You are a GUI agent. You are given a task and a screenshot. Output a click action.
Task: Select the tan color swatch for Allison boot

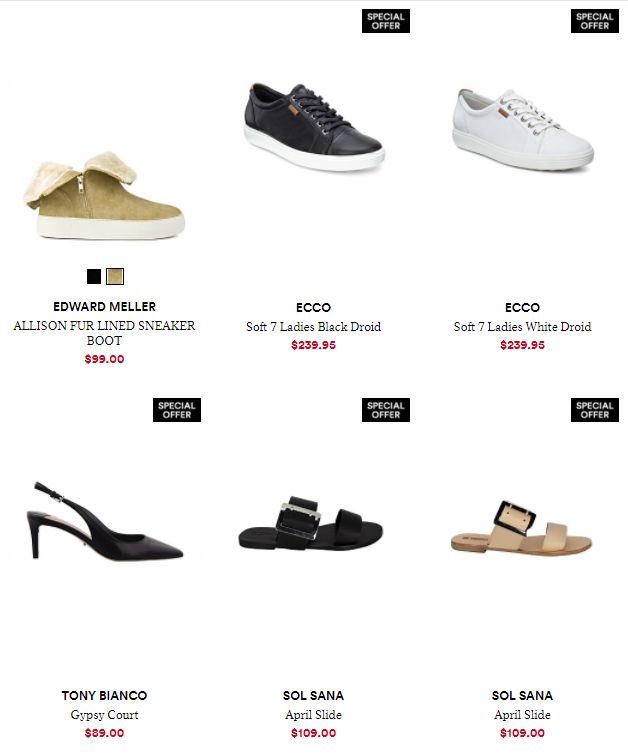click(115, 276)
